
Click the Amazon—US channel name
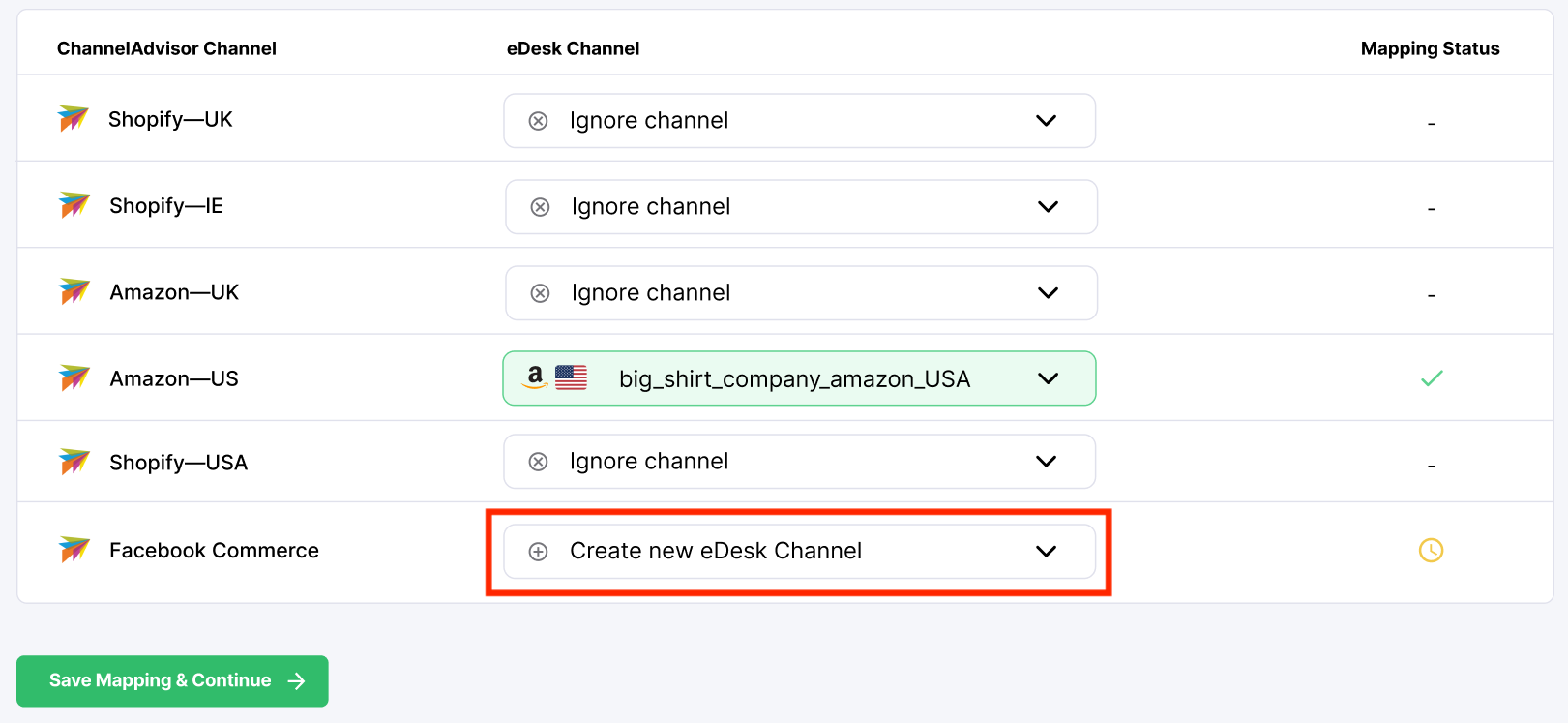click(x=174, y=378)
